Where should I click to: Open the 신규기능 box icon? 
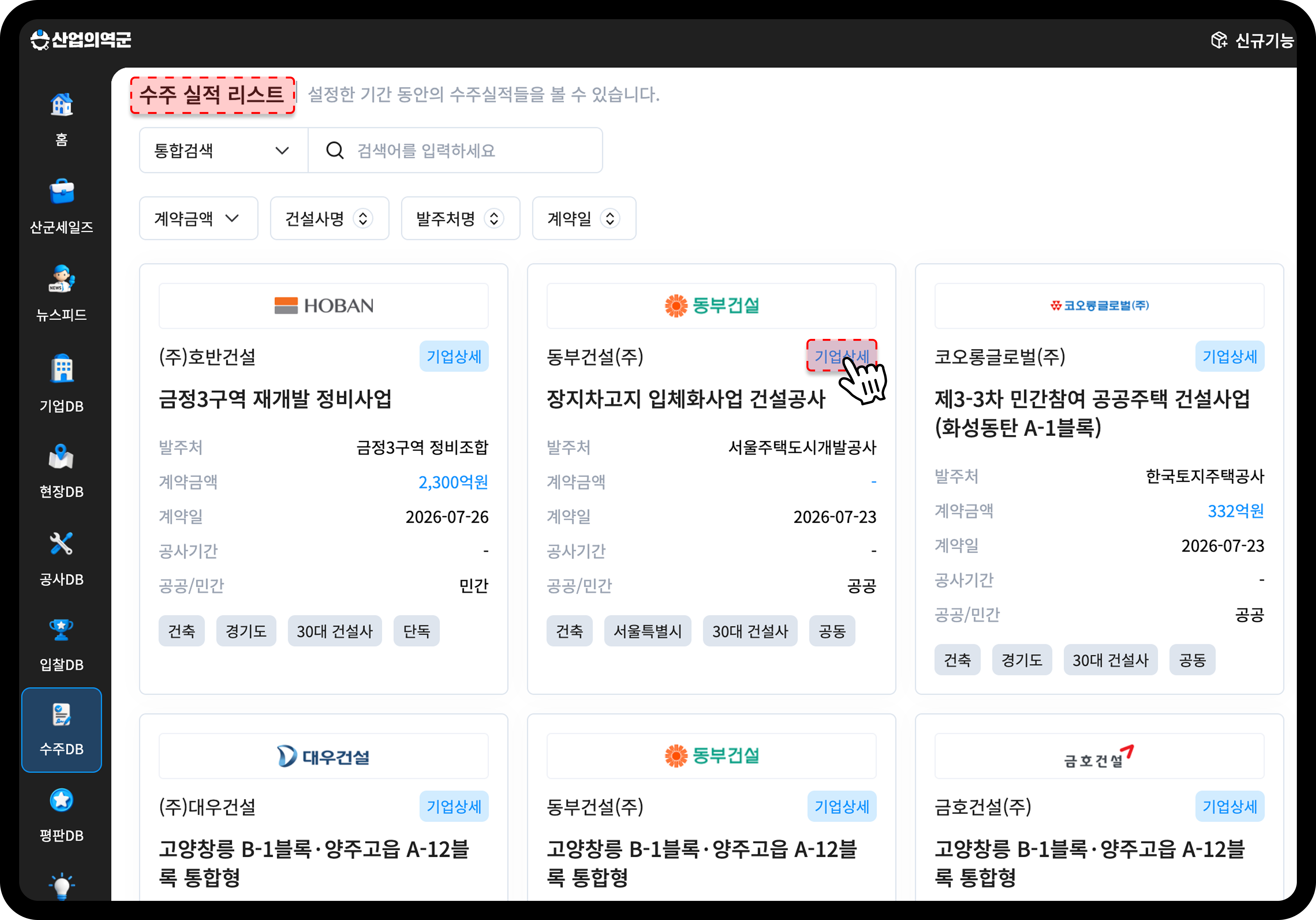(x=1219, y=40)
